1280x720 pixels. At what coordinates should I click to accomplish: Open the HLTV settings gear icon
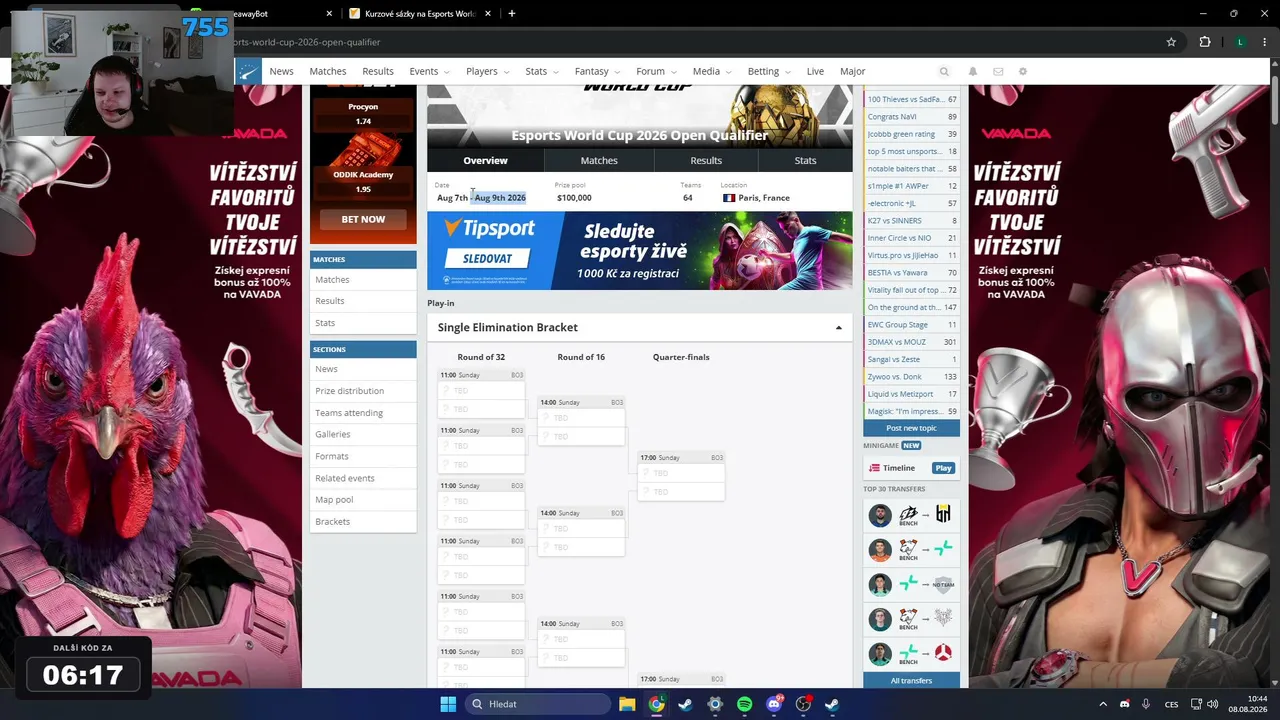1022,72
